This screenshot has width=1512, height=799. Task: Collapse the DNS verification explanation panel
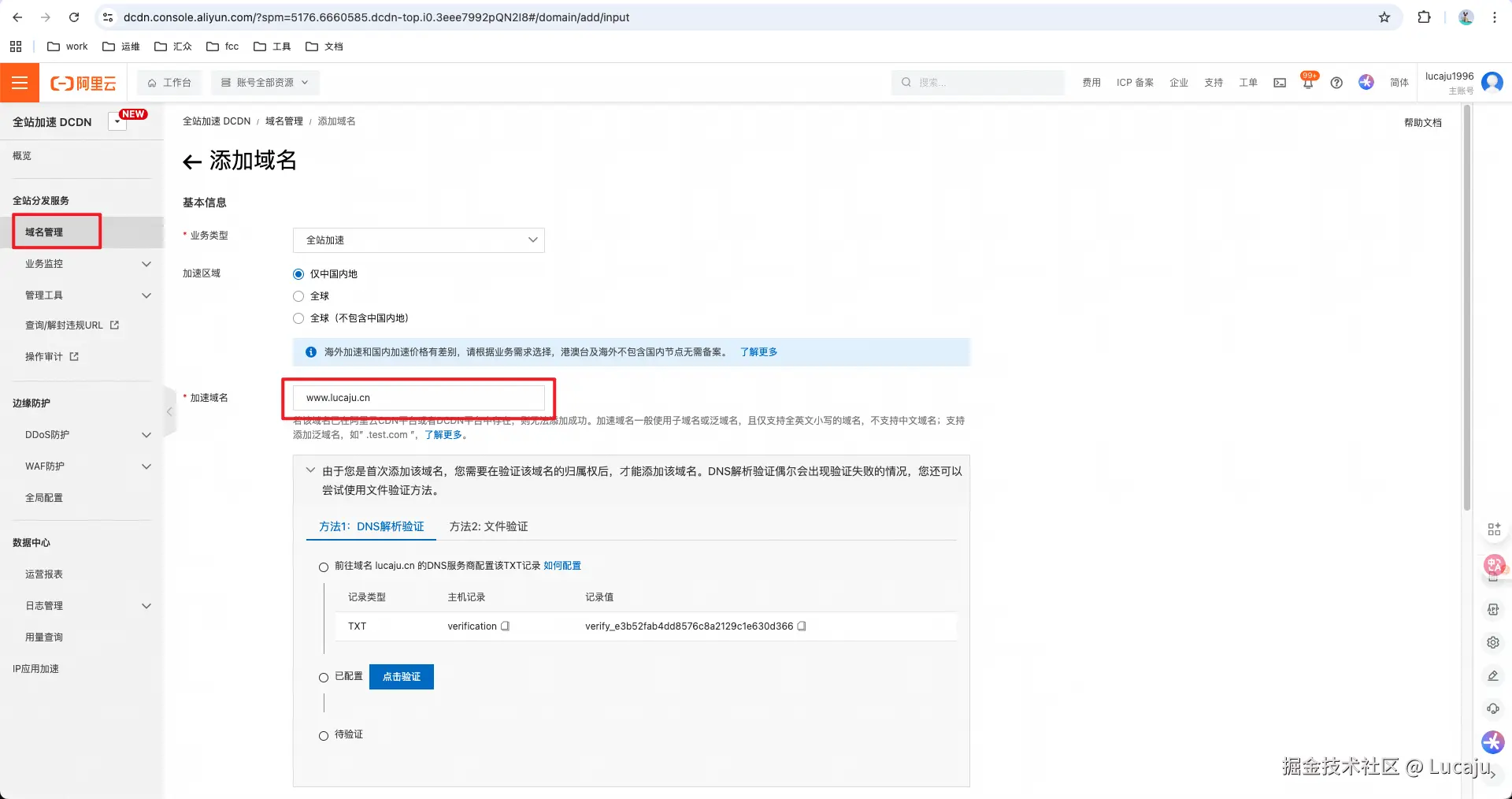309,470
